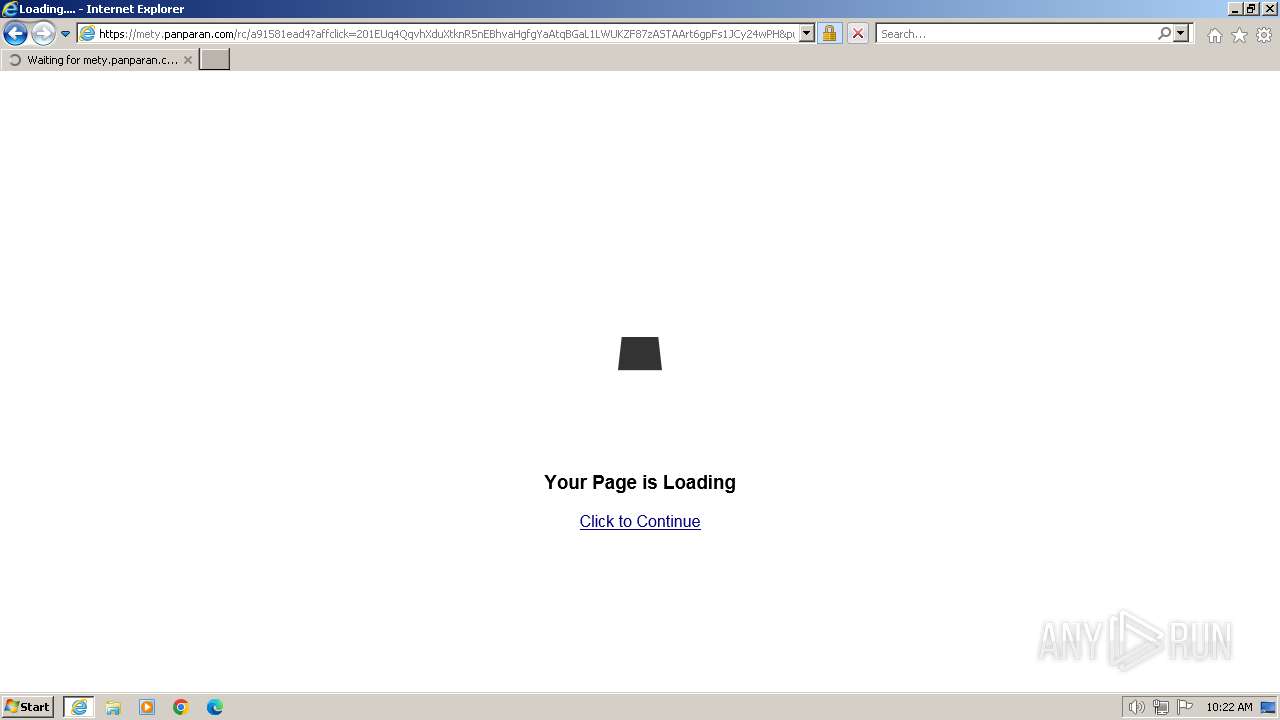Click the Show Desktop tray icon
1280x720 pixels.
[x=1268, y=707]
